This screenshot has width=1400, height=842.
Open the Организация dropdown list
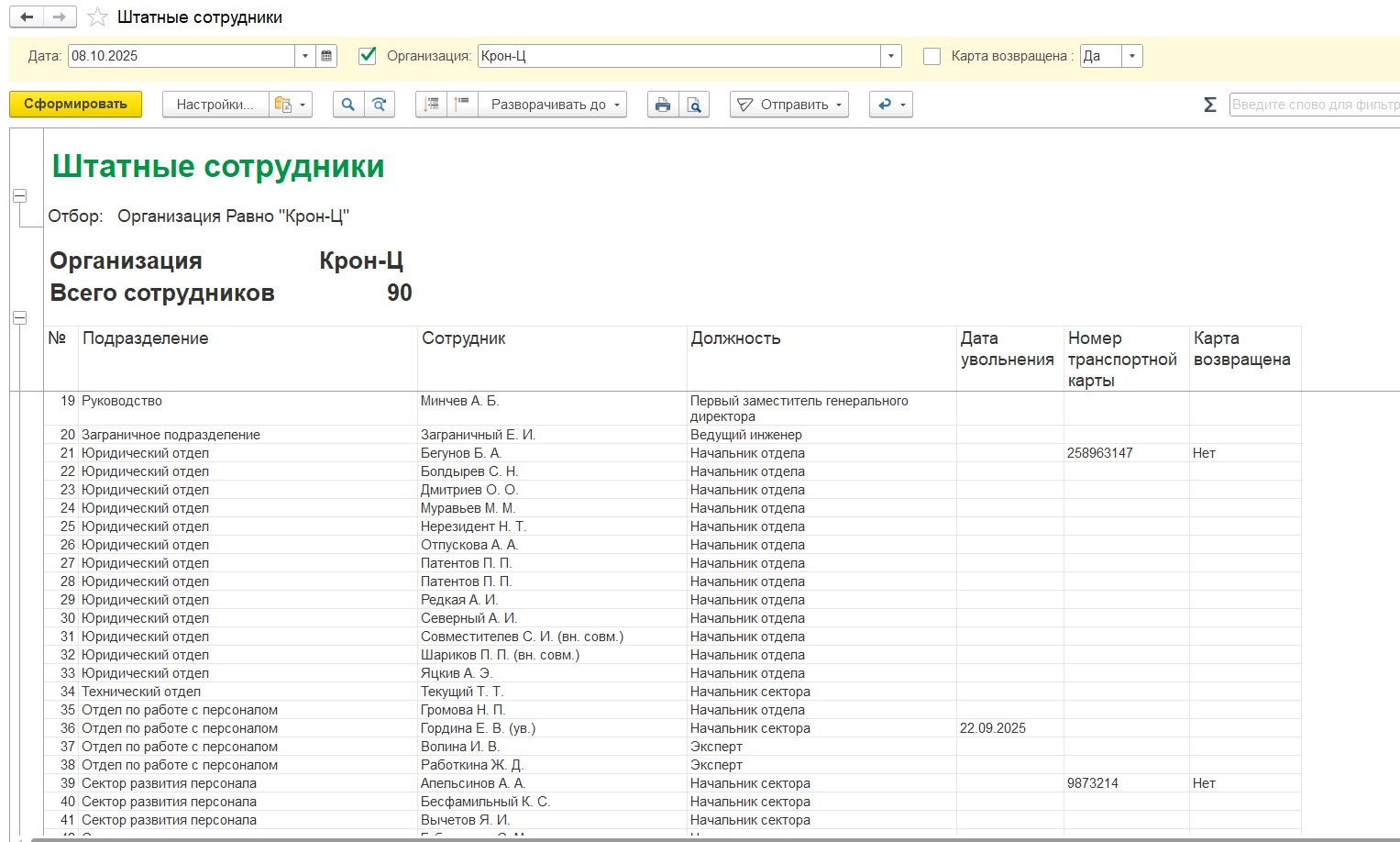890,56
